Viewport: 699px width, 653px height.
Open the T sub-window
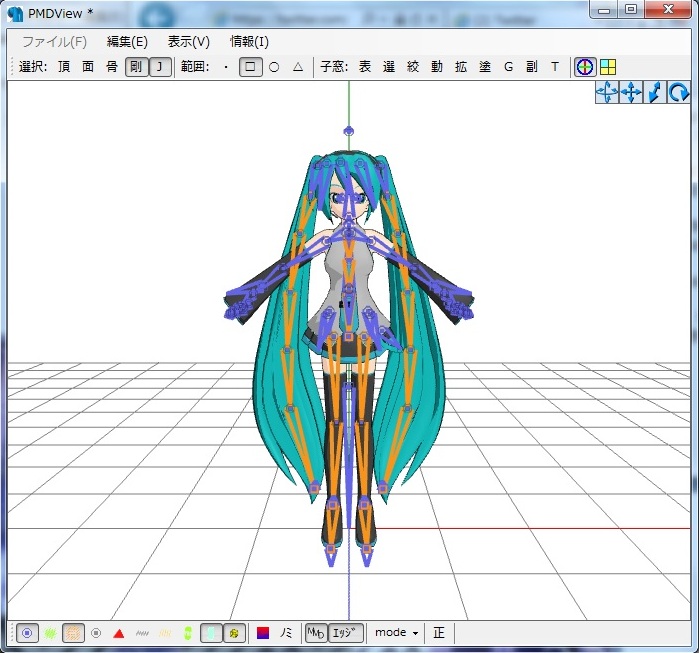point(555,67)
